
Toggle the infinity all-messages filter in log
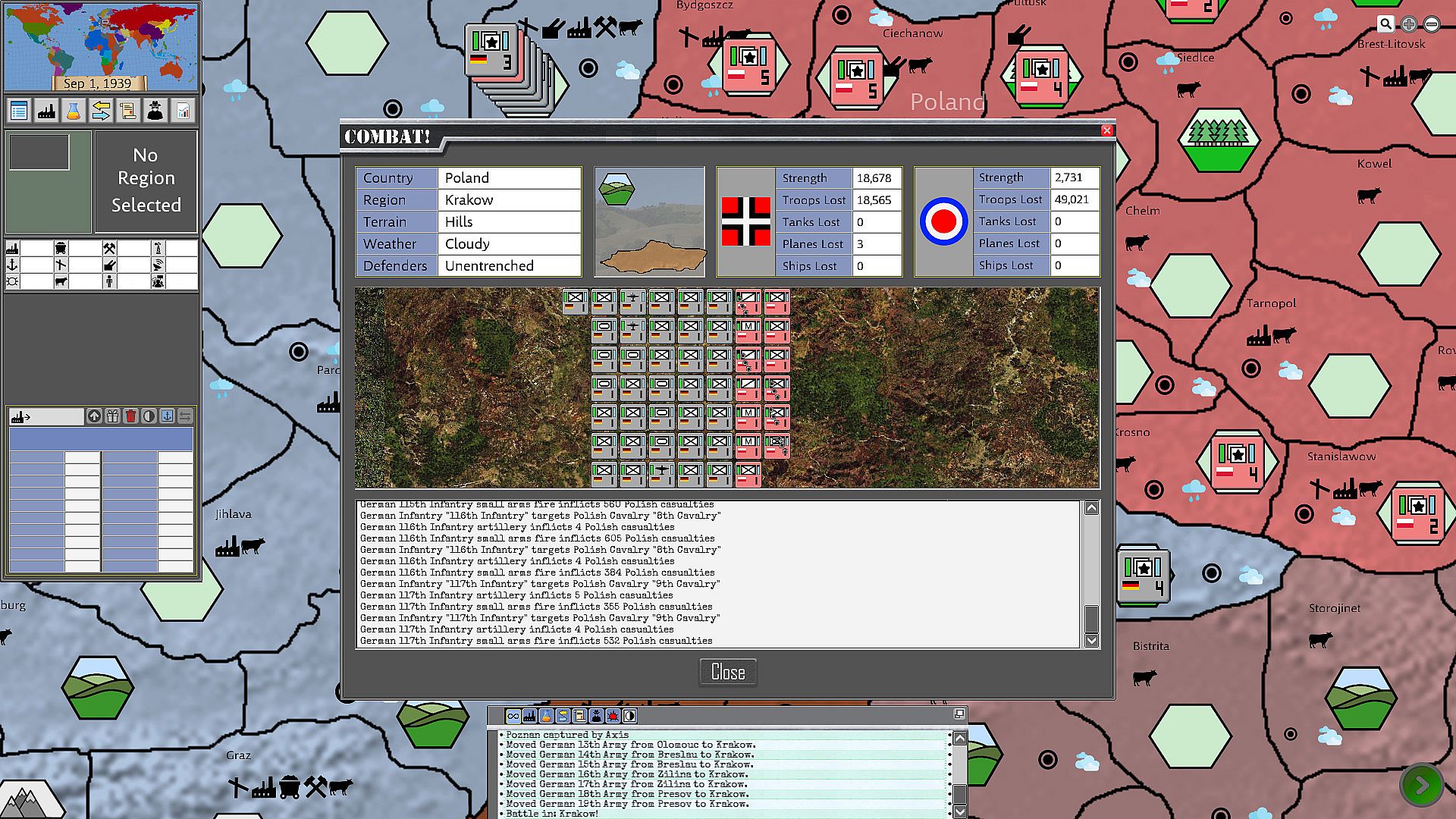pyautogui.click(x=513, y=716)
